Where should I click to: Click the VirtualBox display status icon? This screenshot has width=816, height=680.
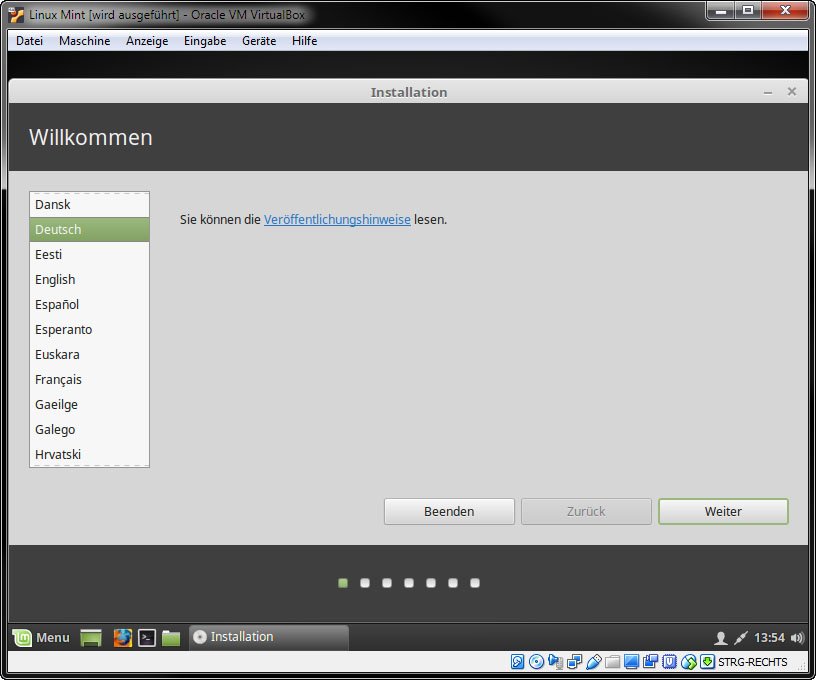click(631, 662)
